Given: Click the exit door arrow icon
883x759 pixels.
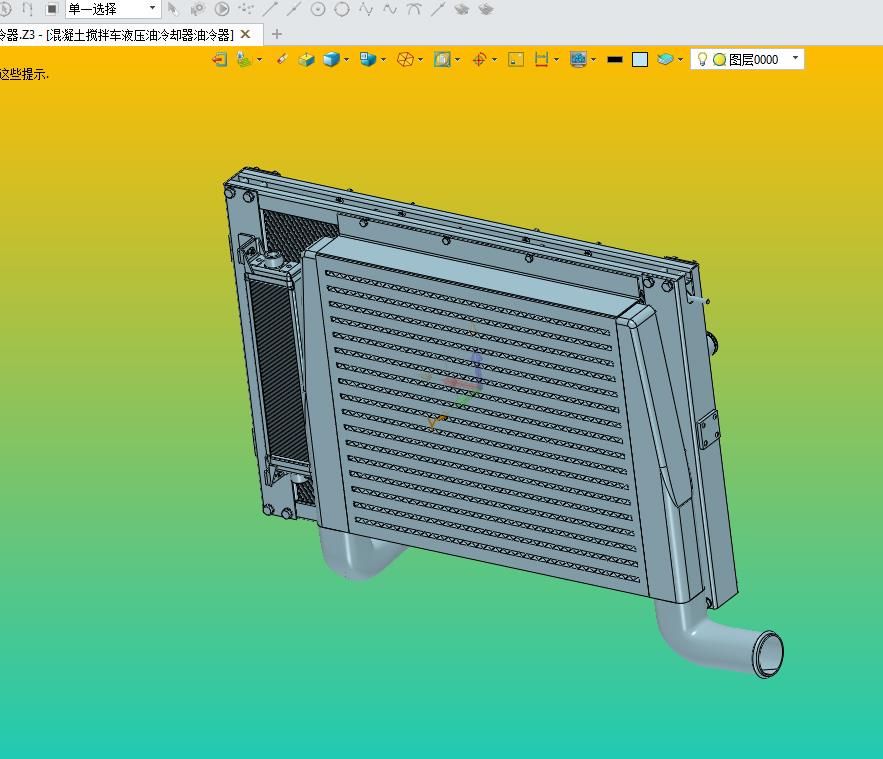Looking at the screenshot, I should (x=220, y=59).
